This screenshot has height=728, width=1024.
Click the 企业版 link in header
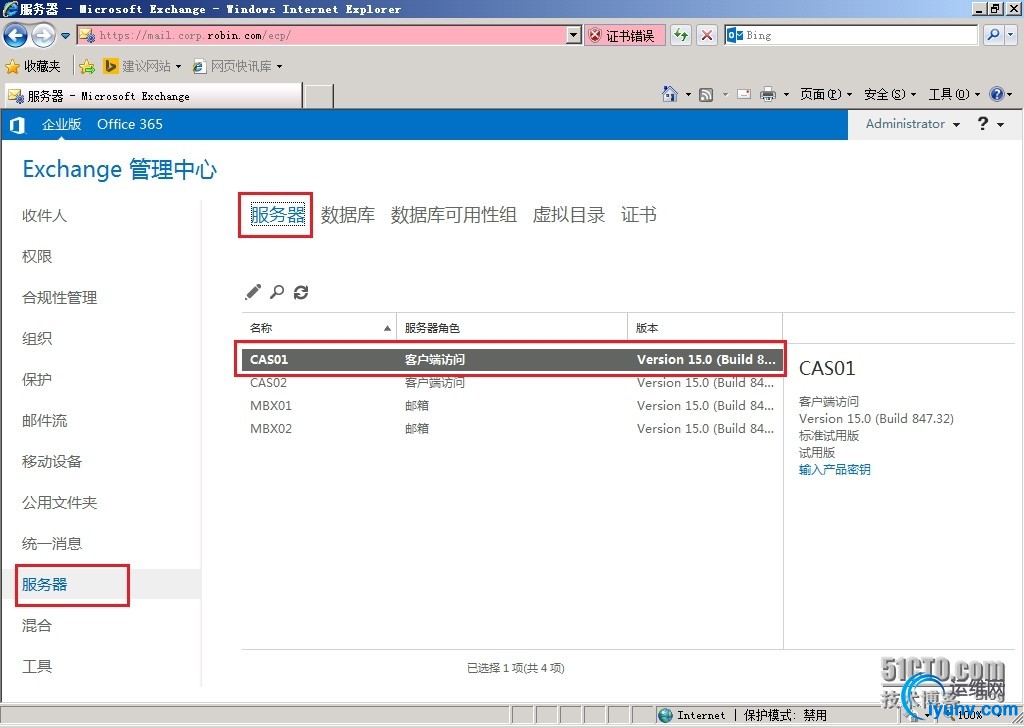click(61, 124)
